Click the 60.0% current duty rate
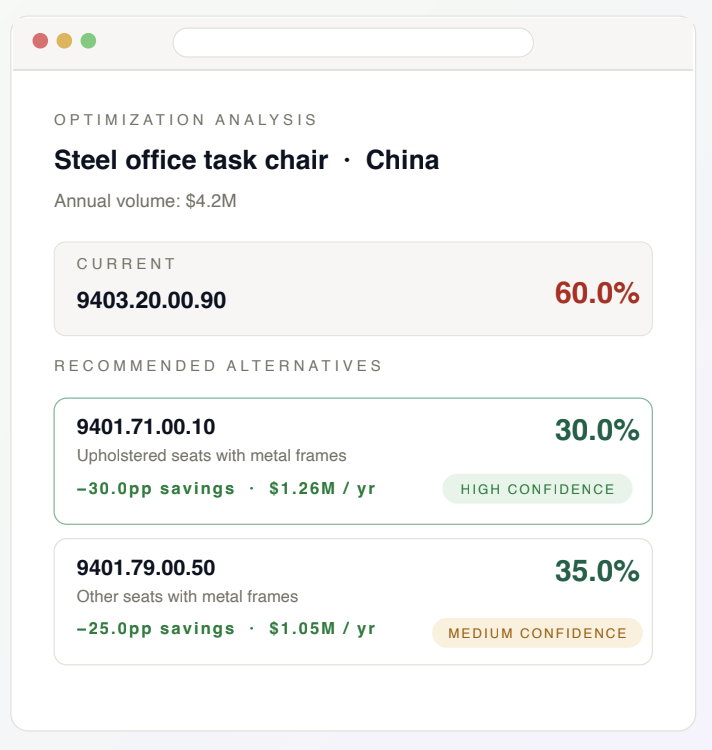 pyautogui.click(x=597, y=293)
